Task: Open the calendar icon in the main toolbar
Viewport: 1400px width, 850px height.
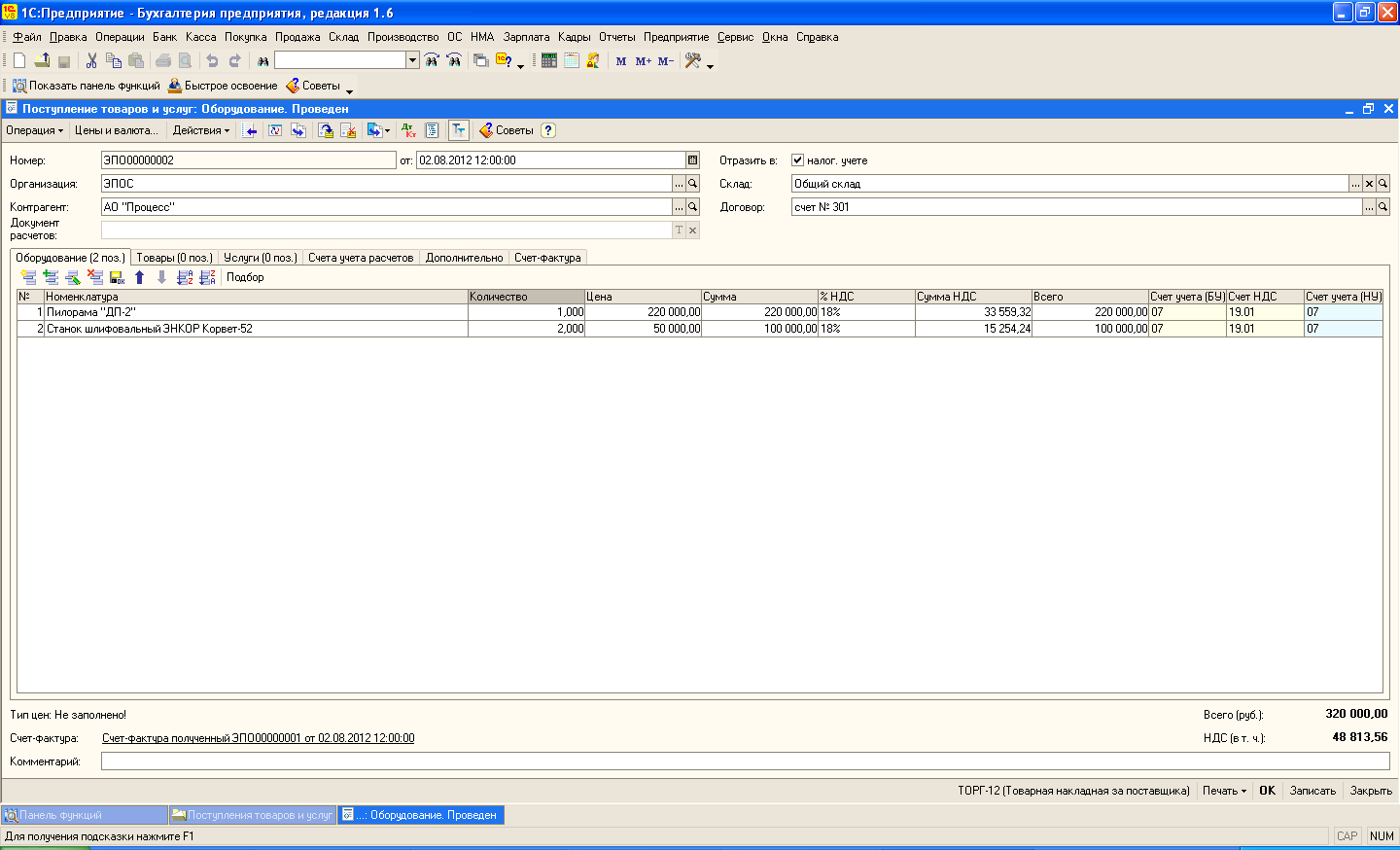Action: pyautogui.click(x=572, y=60)
